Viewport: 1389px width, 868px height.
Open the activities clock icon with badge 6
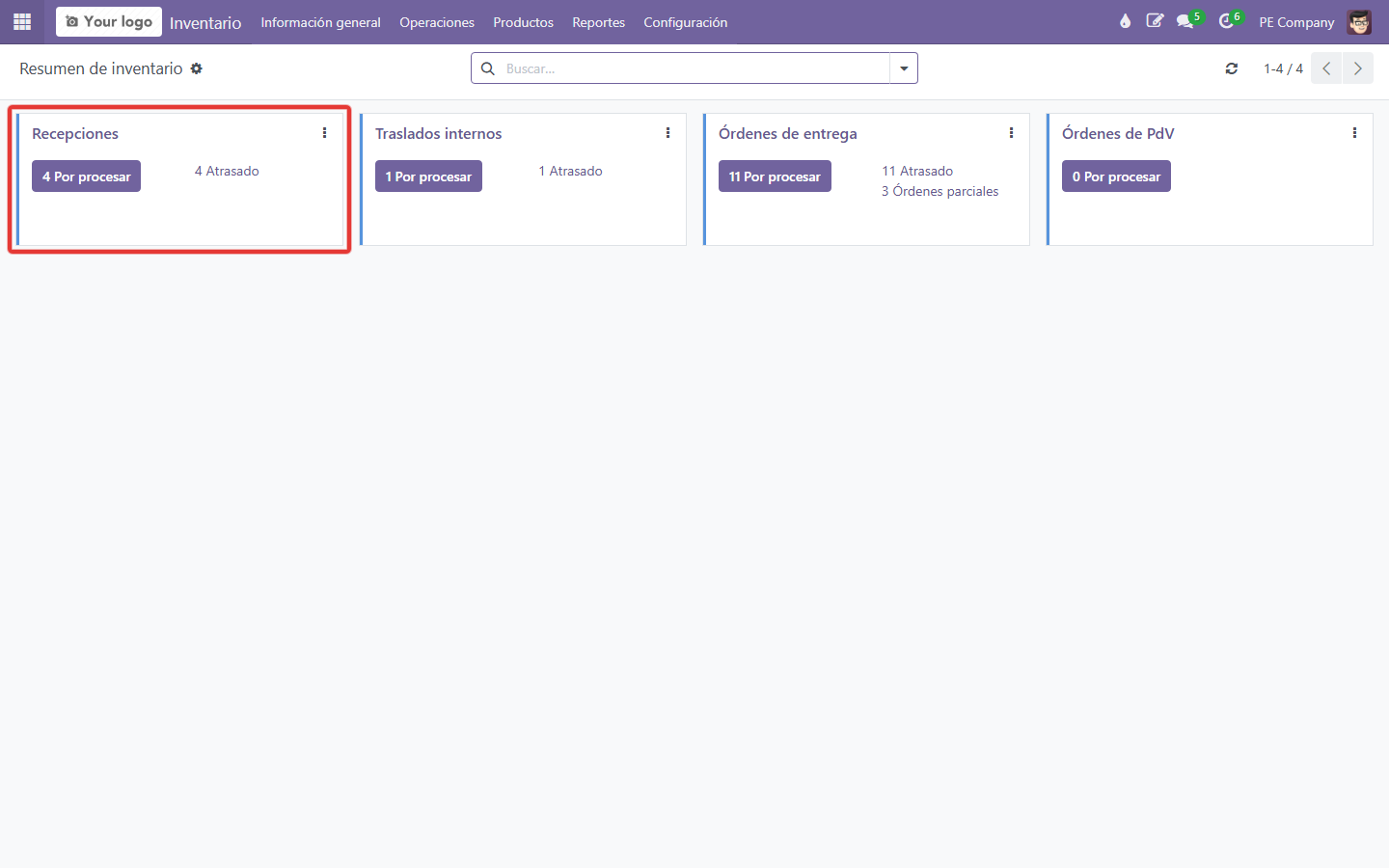pyautogui.click(x=1227, y=21)
